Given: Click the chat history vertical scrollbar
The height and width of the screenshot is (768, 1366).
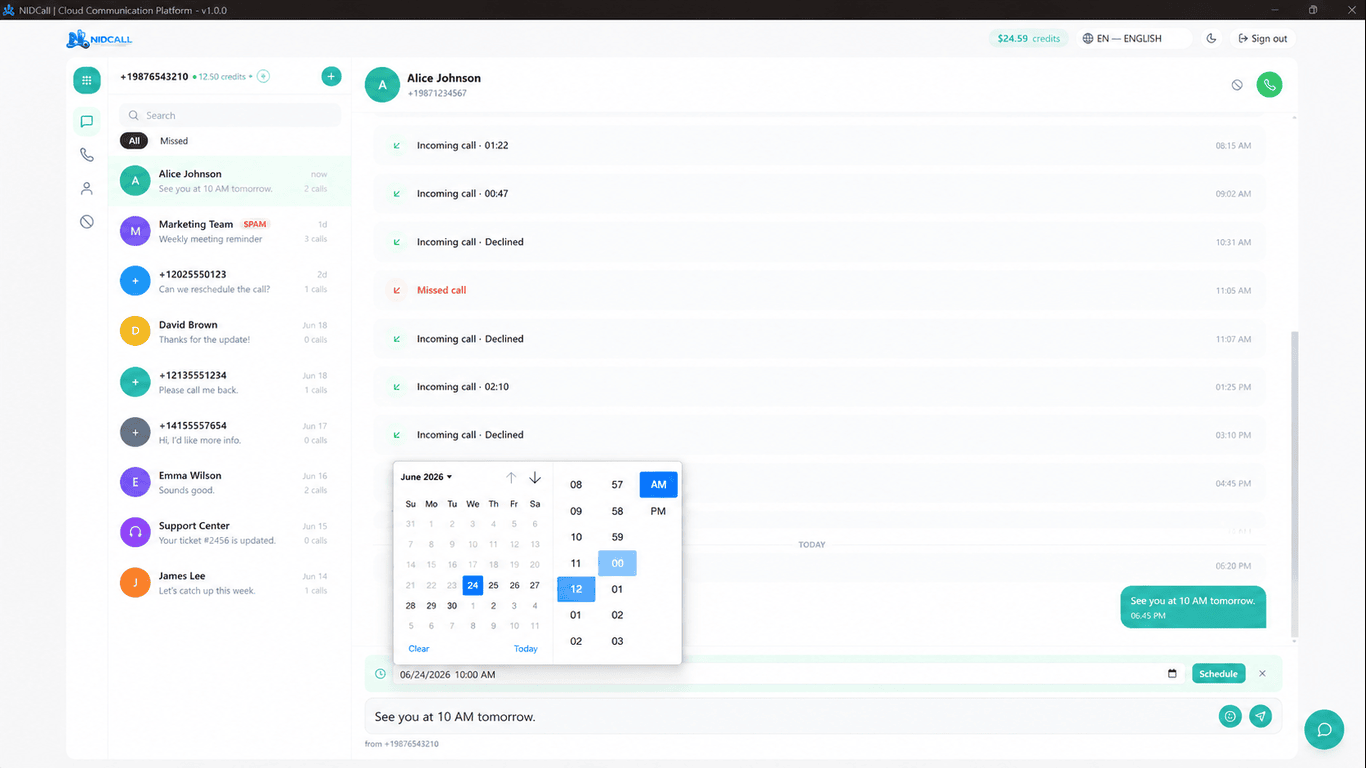Looking at the screenshot, I should (1296, 484).
